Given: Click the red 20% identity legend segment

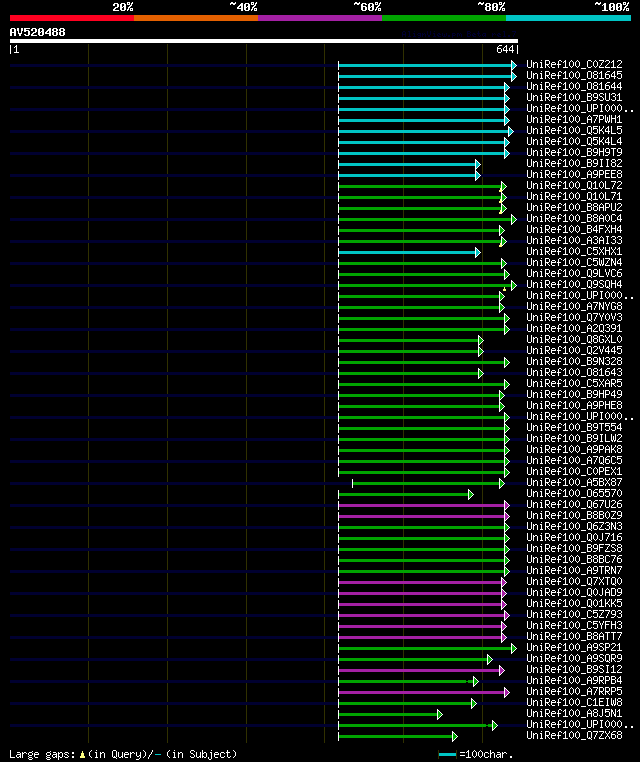Looking at the screenshot, I should point(72,18).
